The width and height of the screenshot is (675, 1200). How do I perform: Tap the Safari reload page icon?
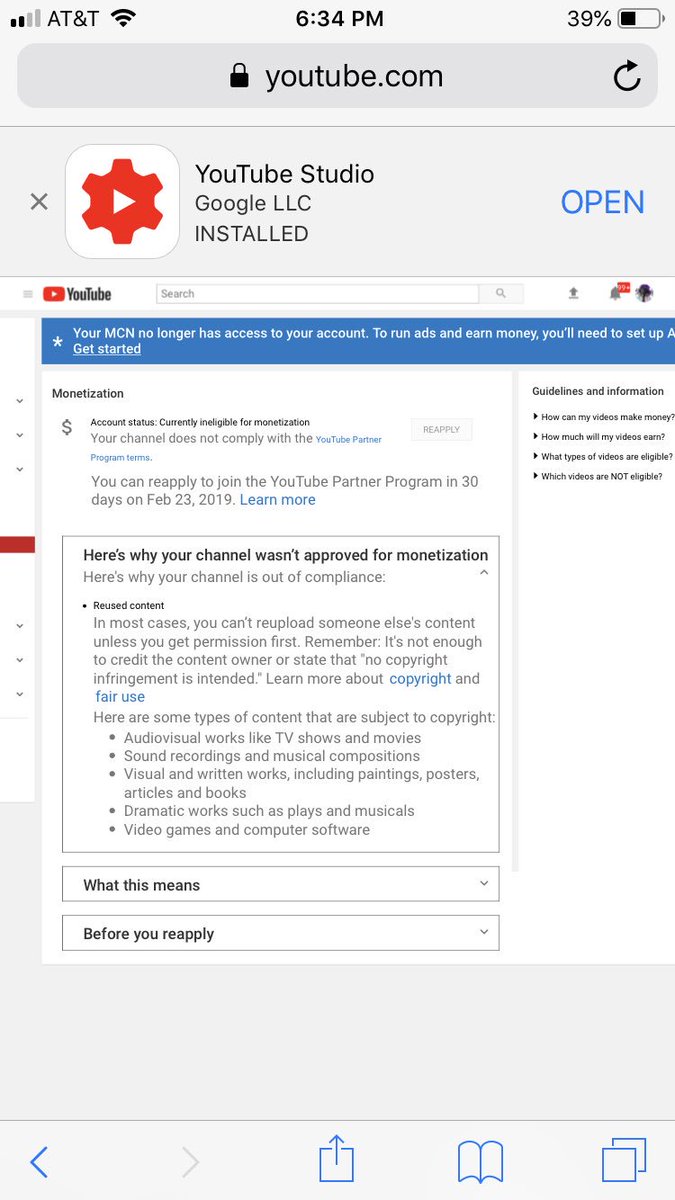click(627, 77)
